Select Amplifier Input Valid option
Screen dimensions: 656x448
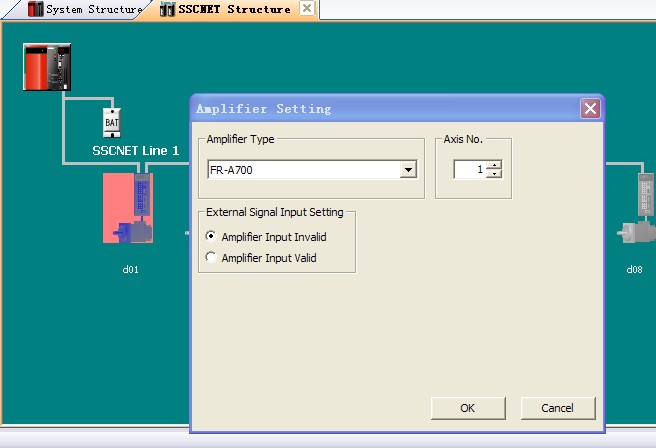click(x=211, y=257)
